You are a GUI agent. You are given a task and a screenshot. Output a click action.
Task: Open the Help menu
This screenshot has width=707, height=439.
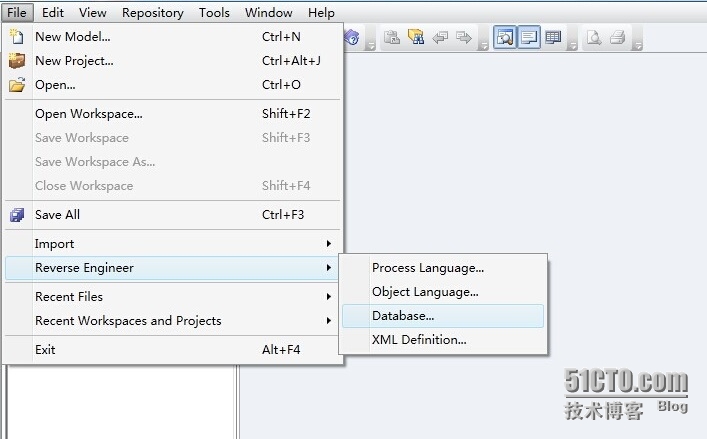click(321, 13)
